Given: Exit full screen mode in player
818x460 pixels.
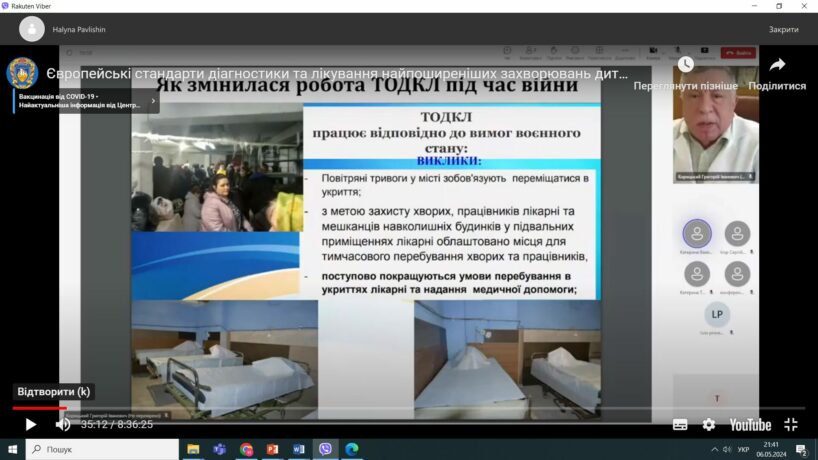Looking at the screenshot, I should point(791,424).
